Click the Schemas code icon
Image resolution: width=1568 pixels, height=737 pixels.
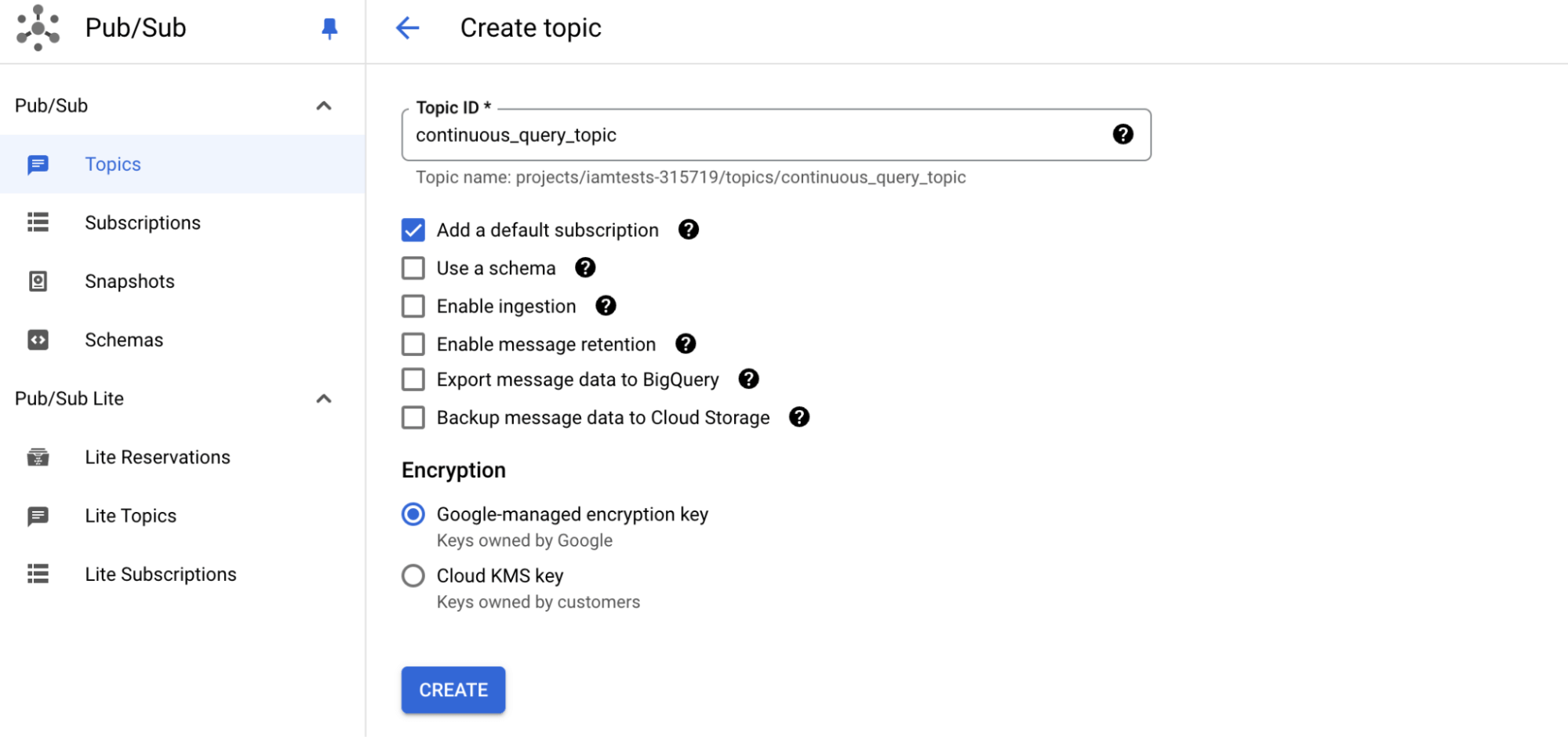38,339
